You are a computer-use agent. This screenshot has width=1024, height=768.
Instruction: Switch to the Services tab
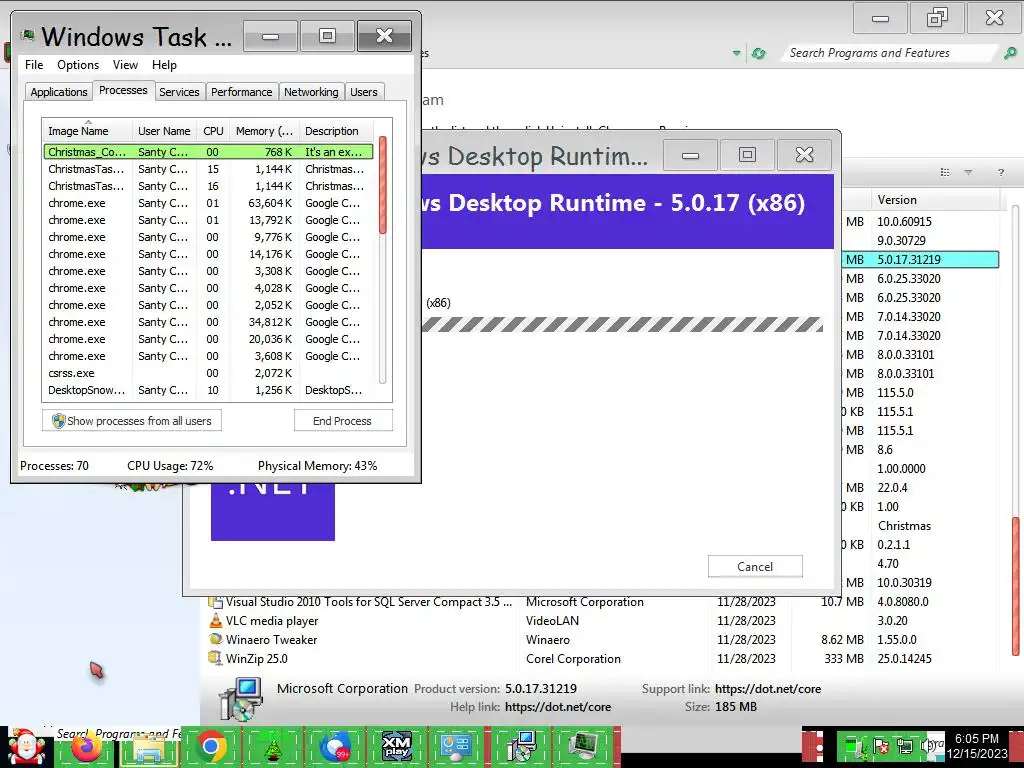point(179,92)
